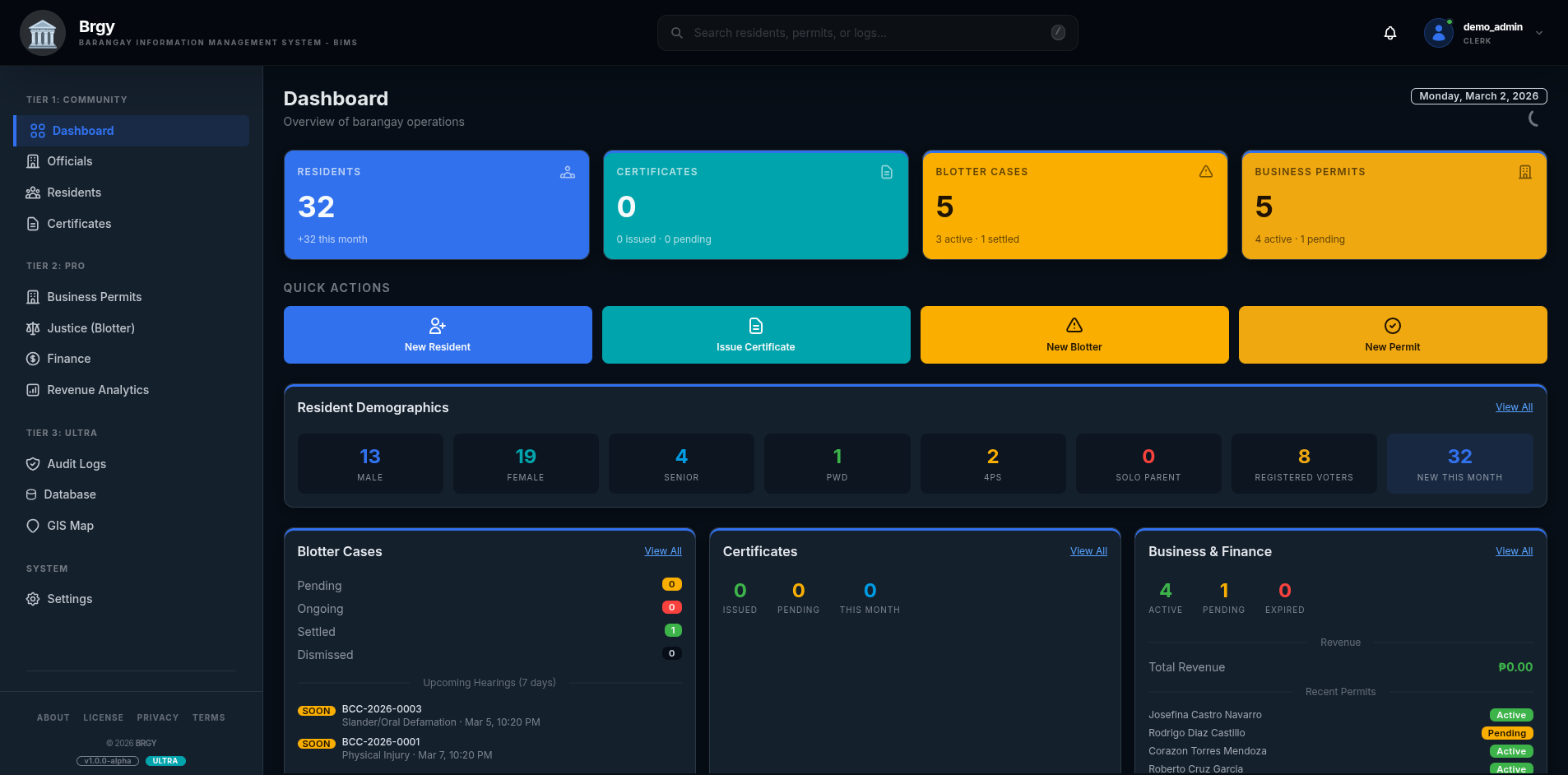Open Audit Logs in the sidebar
The image size is (1568, 775).
click(132, 464)
